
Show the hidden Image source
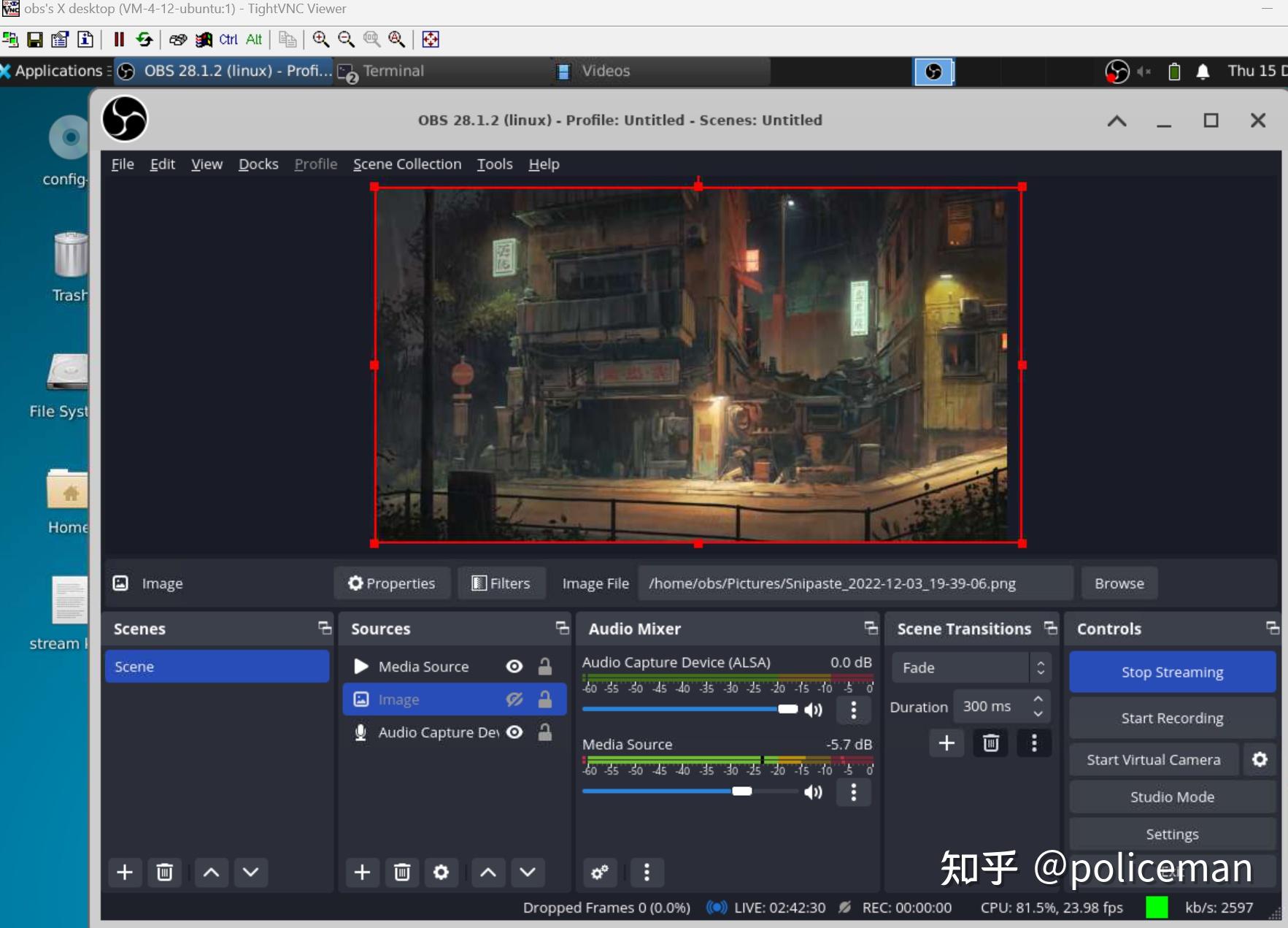coord(514,699)
